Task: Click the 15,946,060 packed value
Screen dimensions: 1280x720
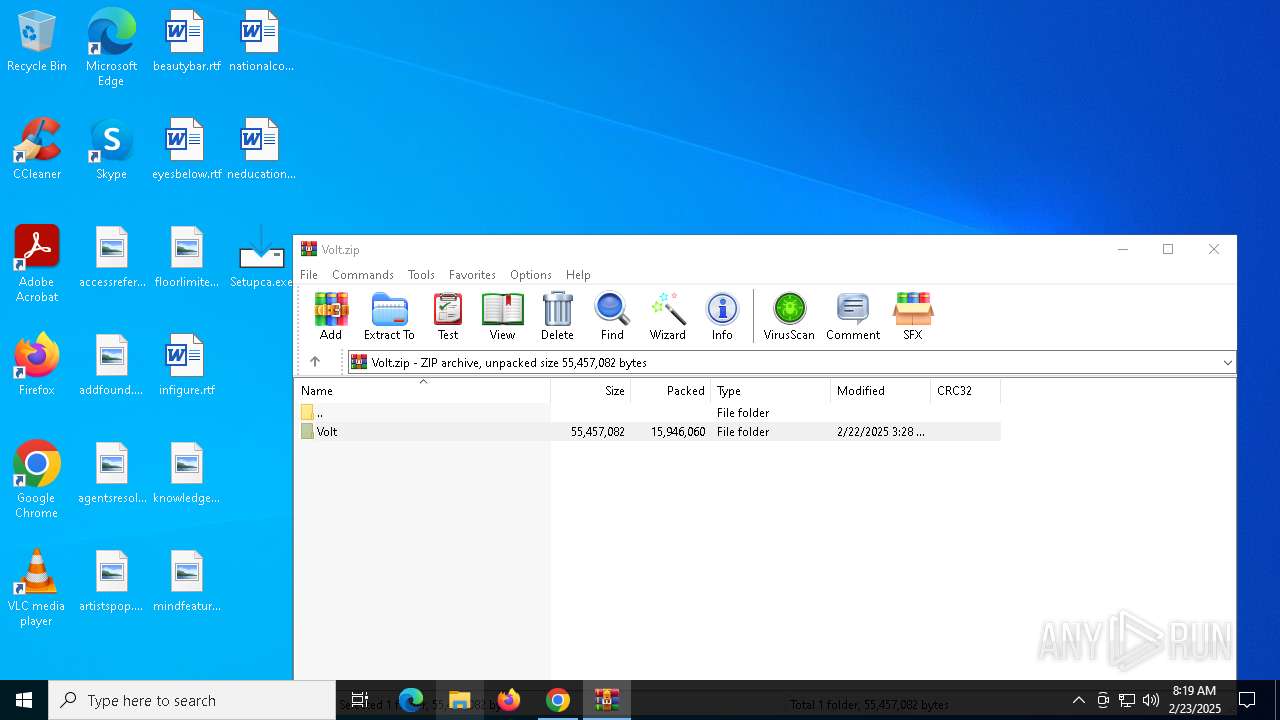Action: [678, 432]
